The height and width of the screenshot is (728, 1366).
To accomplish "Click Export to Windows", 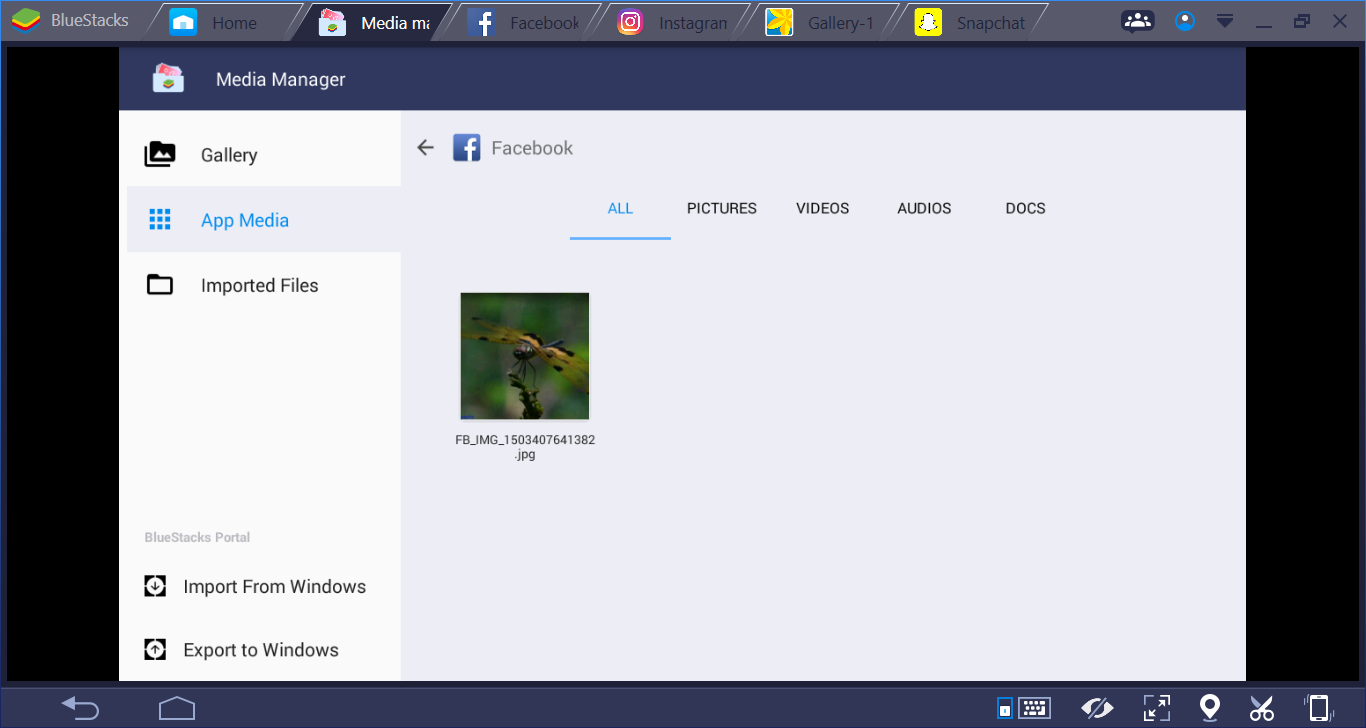I will pos(261,650).
